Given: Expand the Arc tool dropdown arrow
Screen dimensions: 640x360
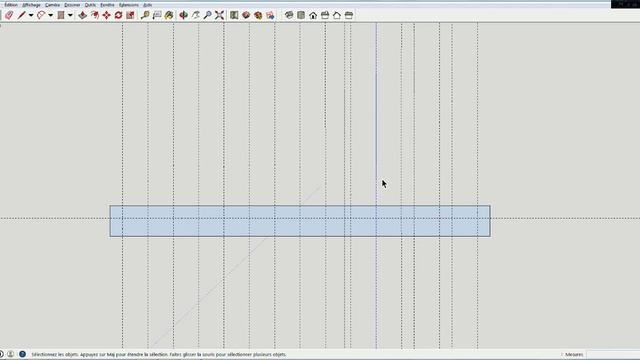Looking at the screenshot, I should [51, 16].
